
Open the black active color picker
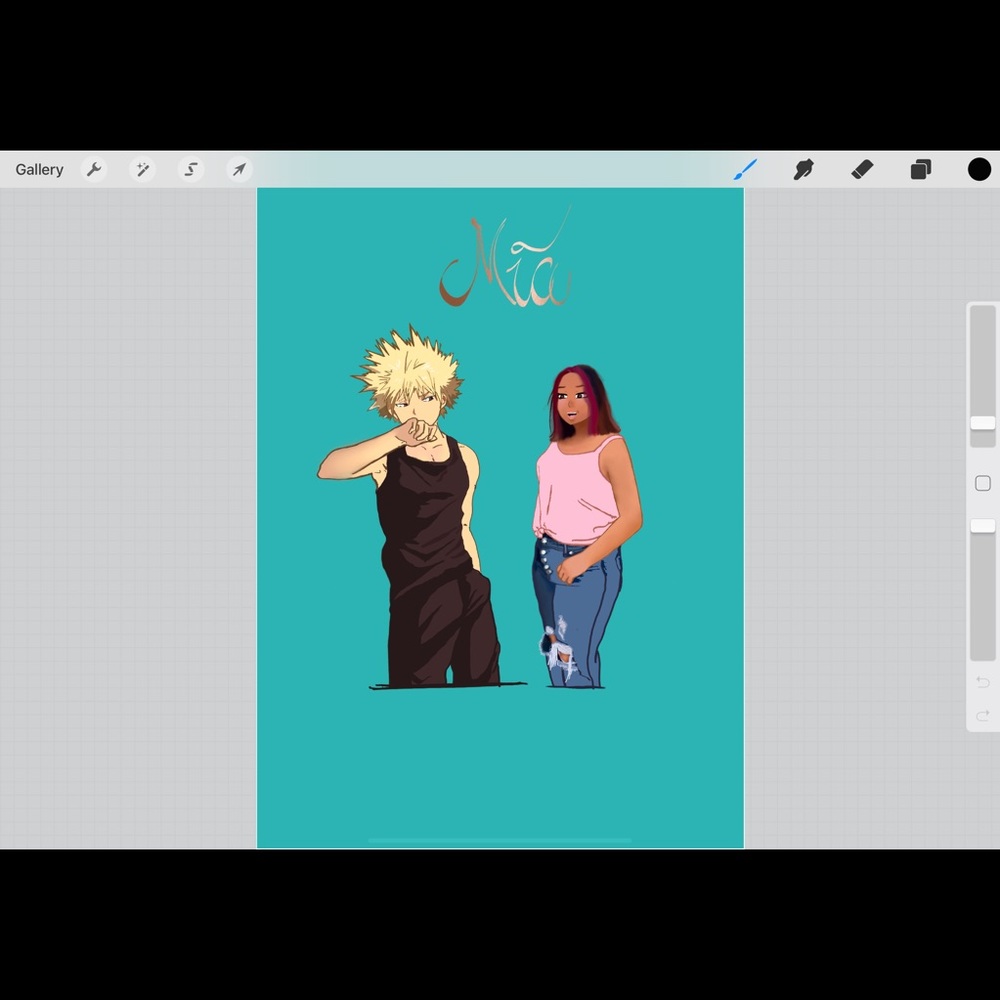tap(980, 170)
